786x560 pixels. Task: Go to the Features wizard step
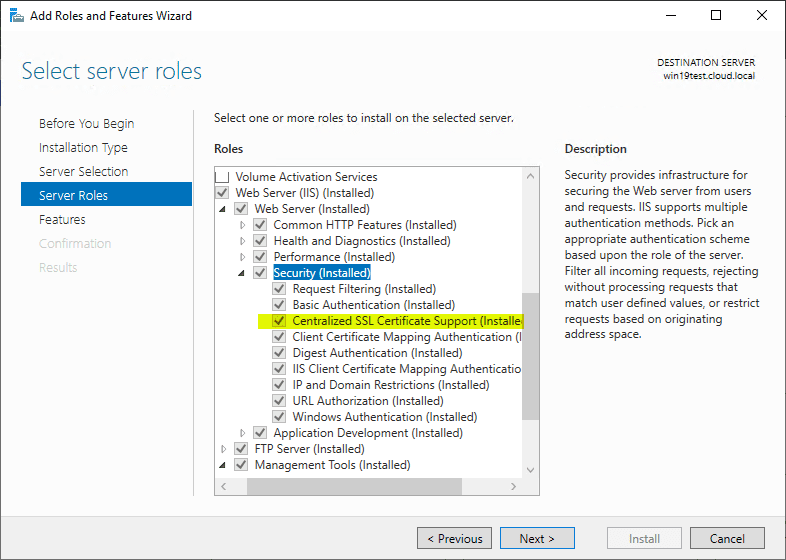coord(62,220)
